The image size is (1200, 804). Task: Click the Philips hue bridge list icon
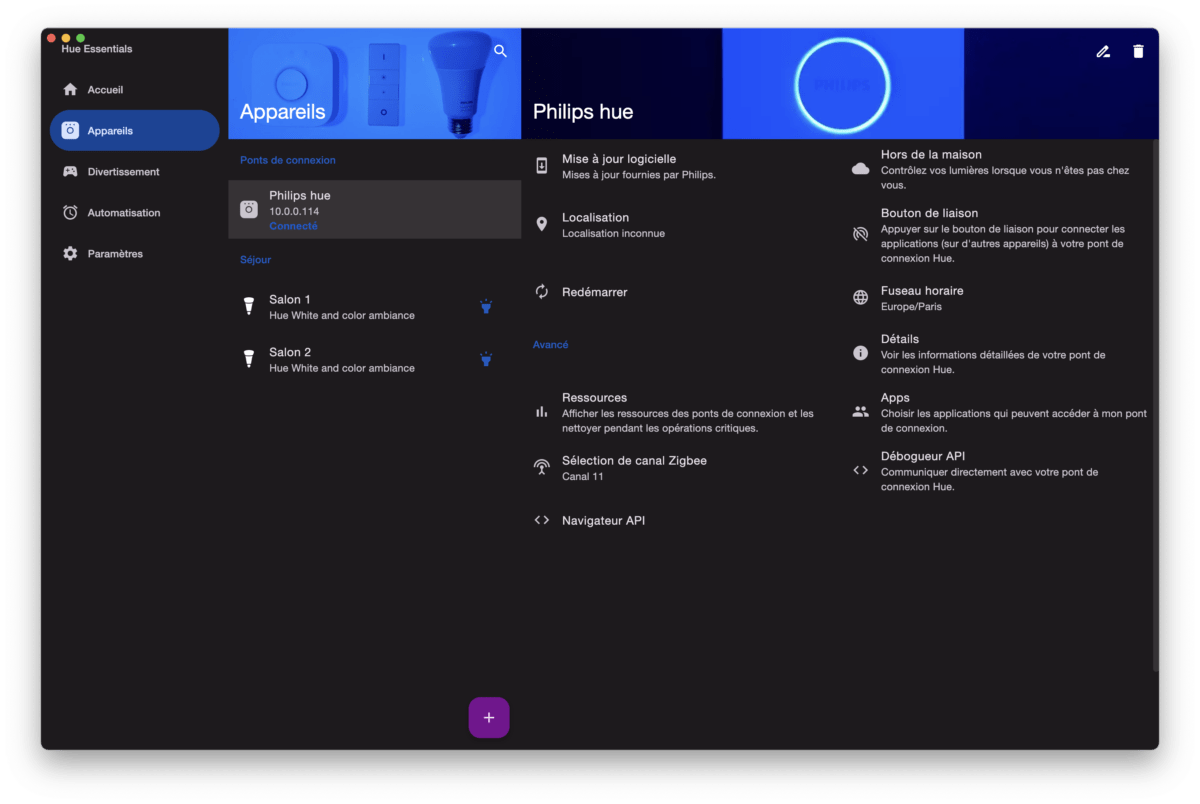click(249, 210)
